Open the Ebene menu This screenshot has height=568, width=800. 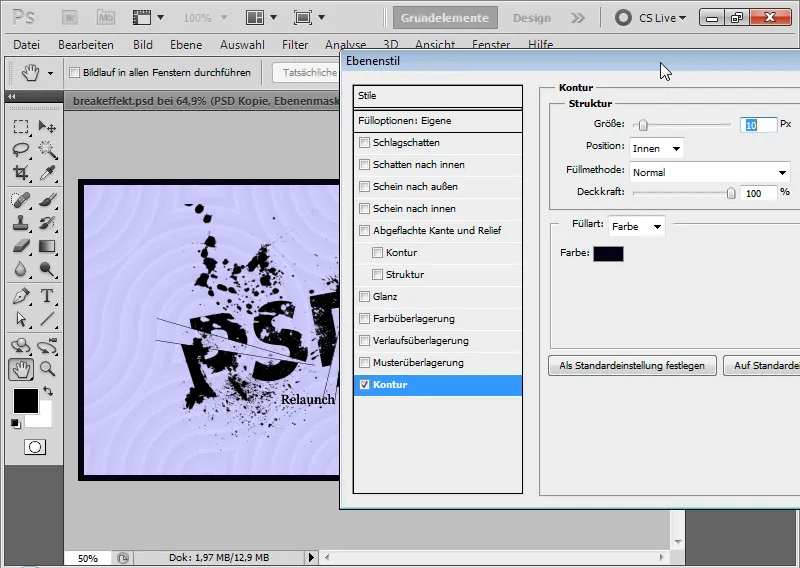pyautogui.click(x=186, y=45)
